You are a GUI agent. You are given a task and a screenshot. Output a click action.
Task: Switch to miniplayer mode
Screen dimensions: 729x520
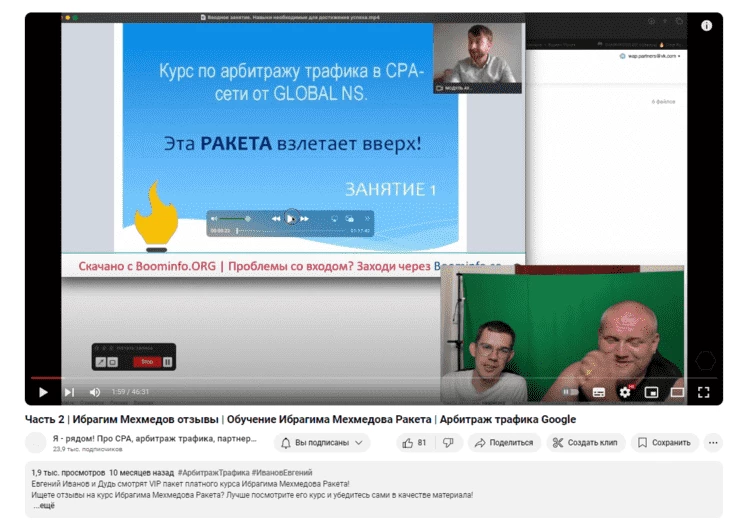[651, 393]
